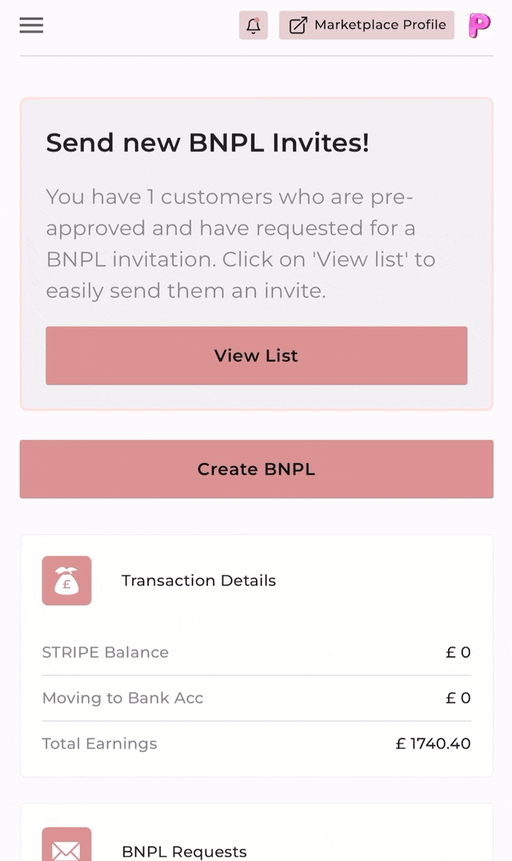Image resolution: width=512 pixels, height=861 pixels.
Task: Open notifications bell icon
Action: (253, 25)
